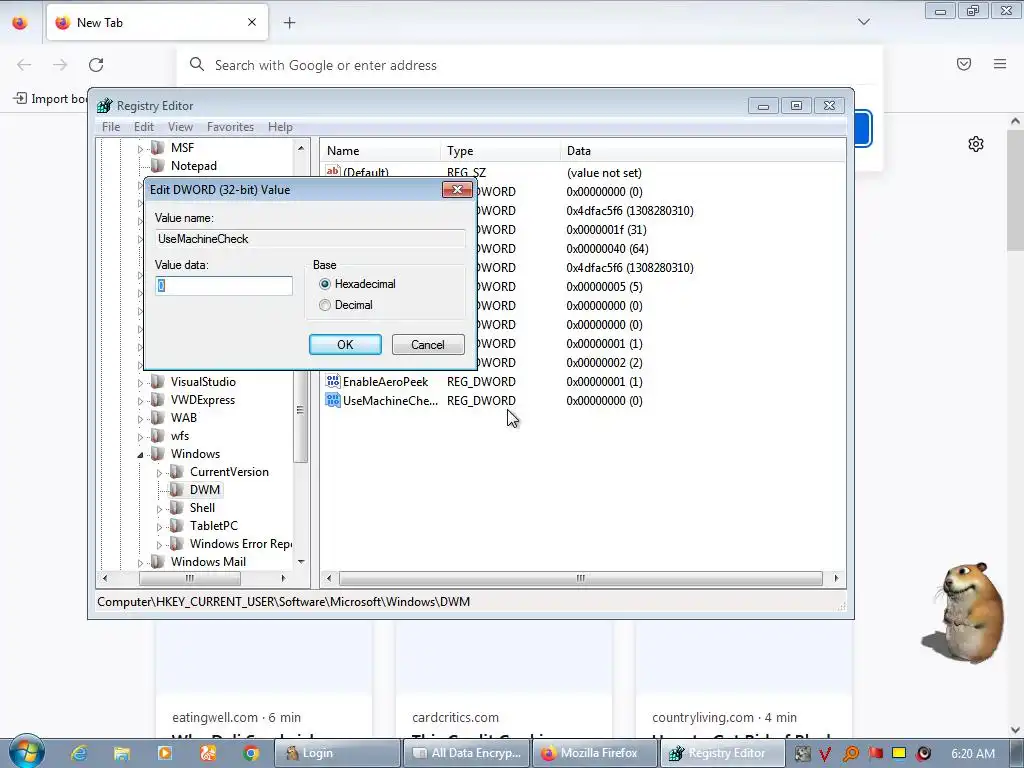Click the tree pane horizontal scrollbar thumb
This screenshot has height=768, width=1024.
point(190,578)
